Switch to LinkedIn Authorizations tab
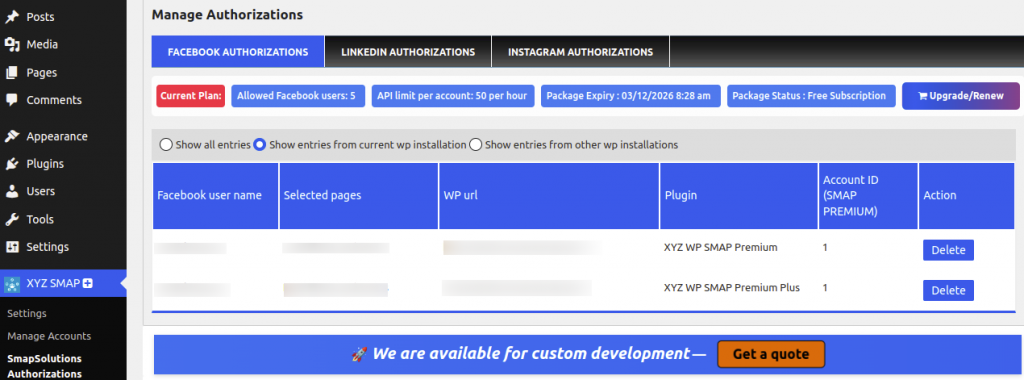Viewport: 1024px width, 380px height. [408, 52]
